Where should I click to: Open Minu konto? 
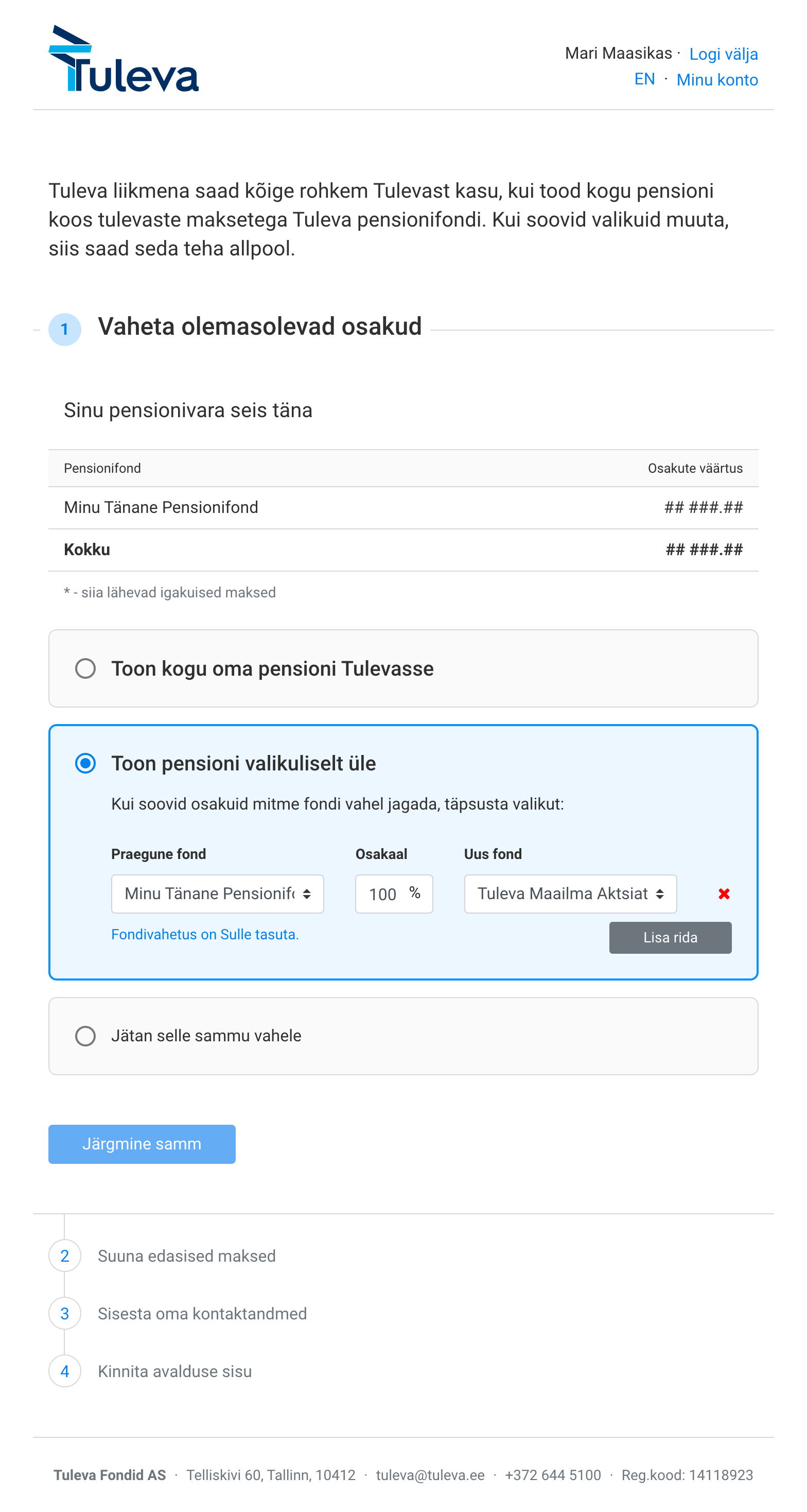(717, 80)
